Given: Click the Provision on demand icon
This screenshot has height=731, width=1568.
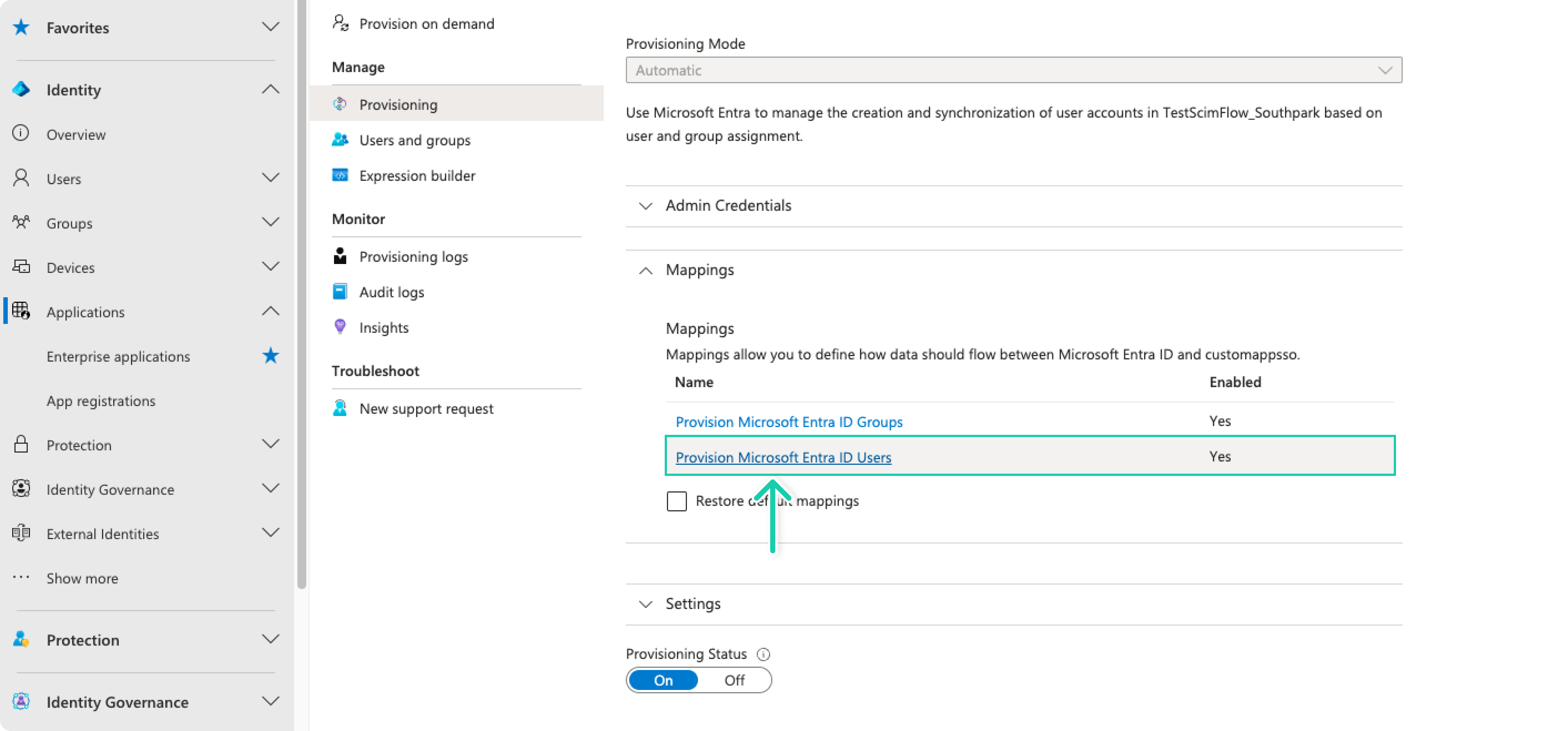Looking at the screenshot, I should point(340,23).
